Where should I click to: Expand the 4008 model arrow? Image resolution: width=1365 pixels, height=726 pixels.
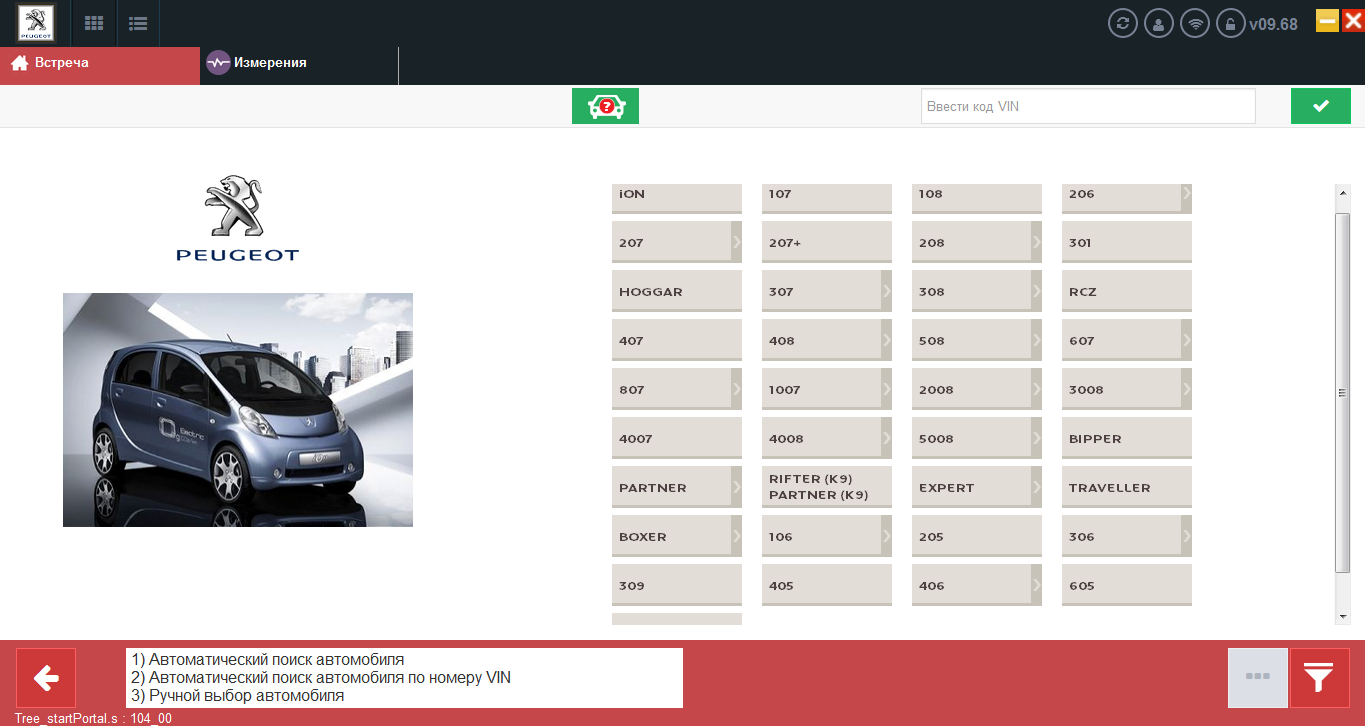click(887, 437)
